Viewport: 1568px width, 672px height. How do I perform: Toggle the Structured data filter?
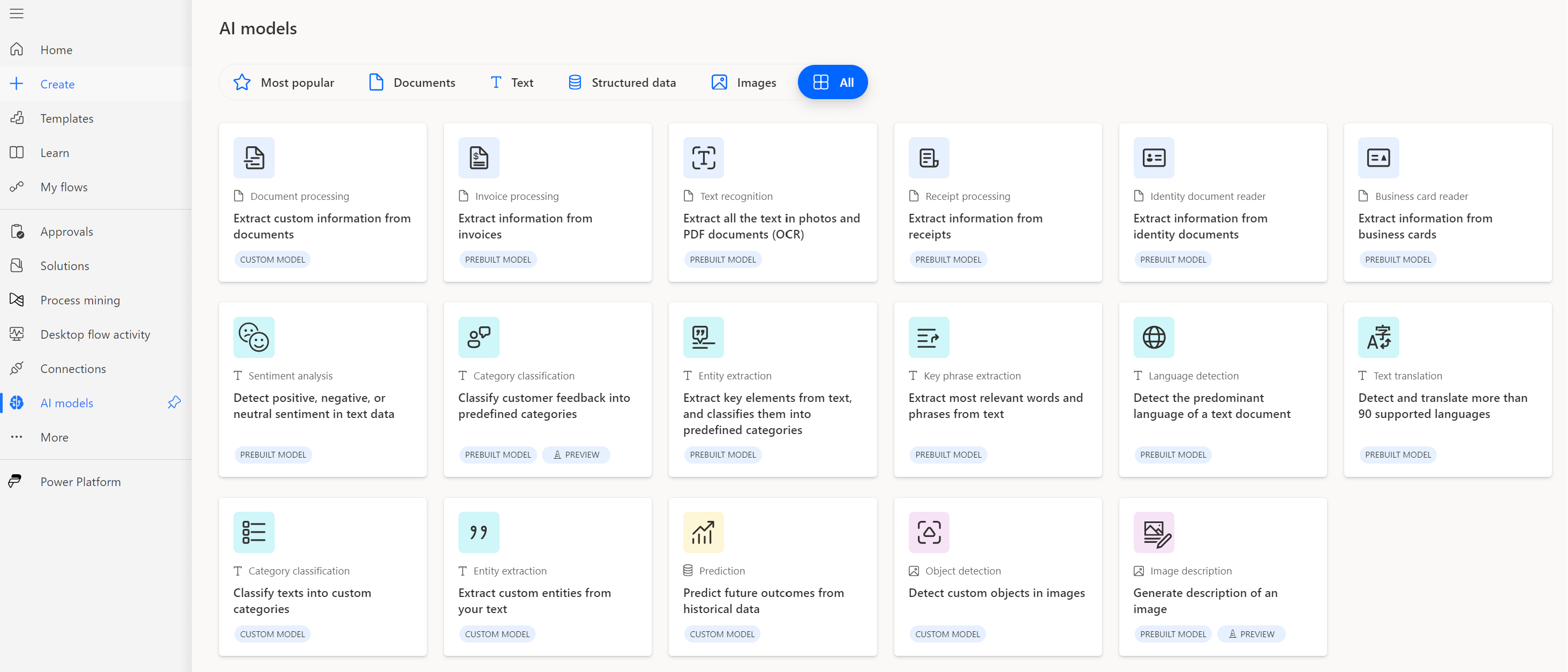point(621,82)
